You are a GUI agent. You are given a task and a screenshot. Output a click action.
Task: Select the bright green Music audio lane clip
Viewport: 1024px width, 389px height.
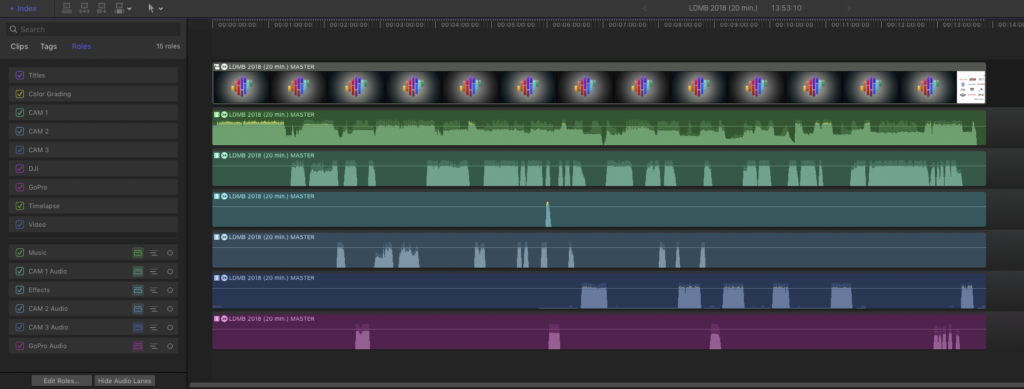599,128
